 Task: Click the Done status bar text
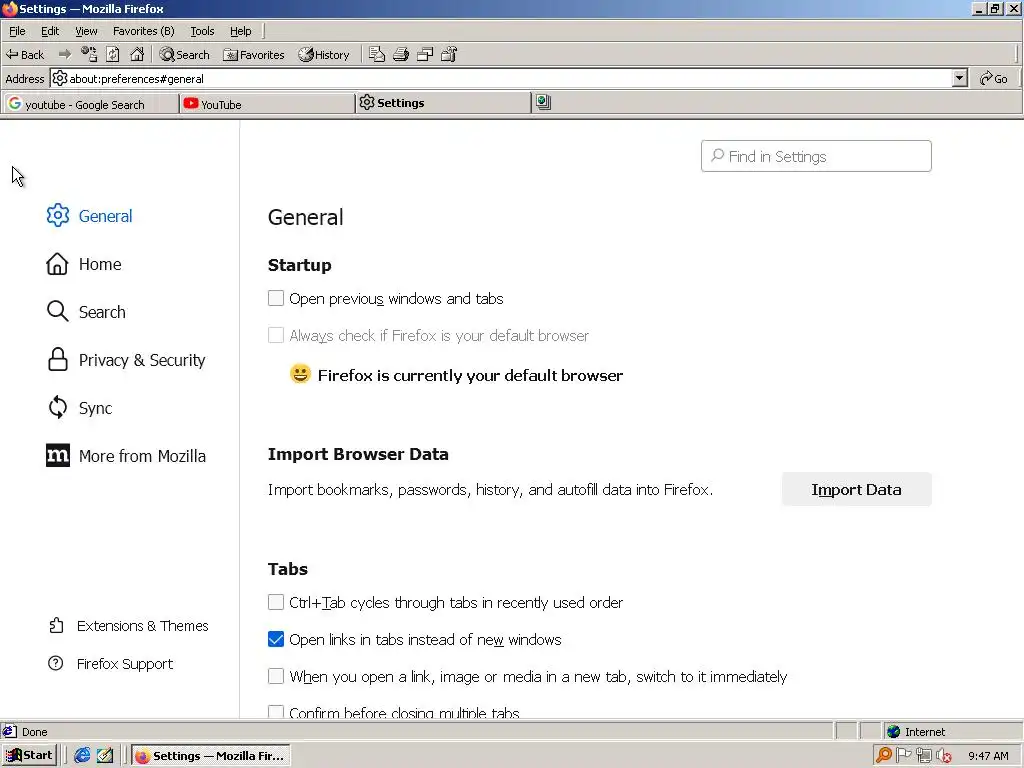pos(35,732)
